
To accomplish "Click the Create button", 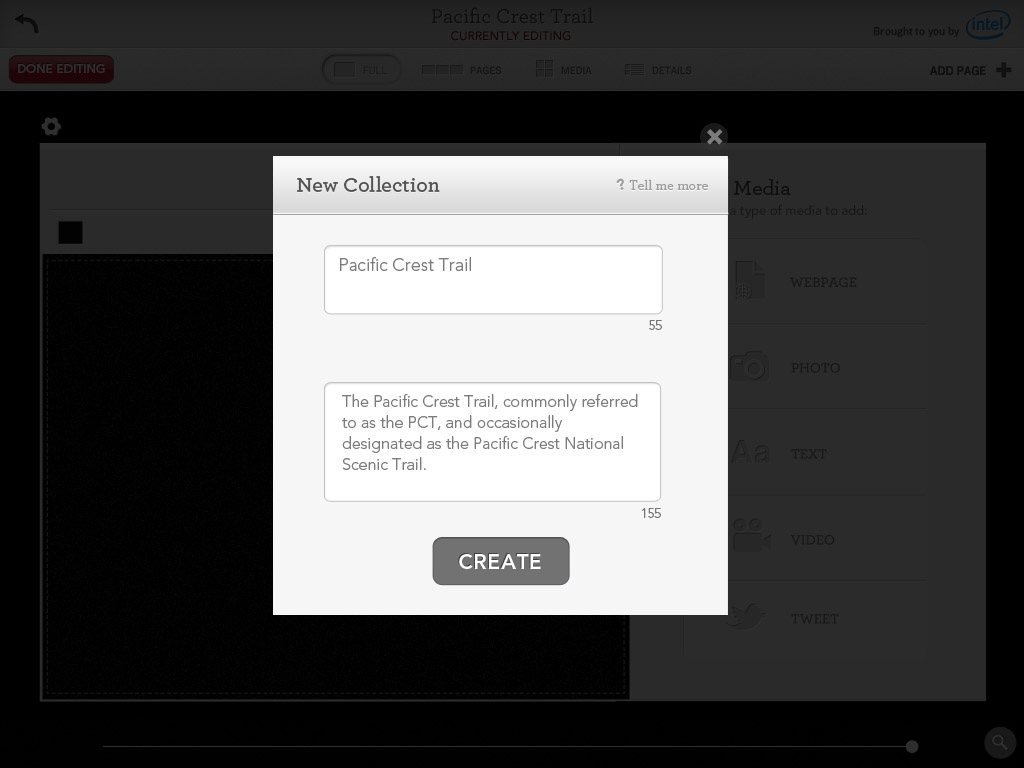I will [x=501, y=561].
